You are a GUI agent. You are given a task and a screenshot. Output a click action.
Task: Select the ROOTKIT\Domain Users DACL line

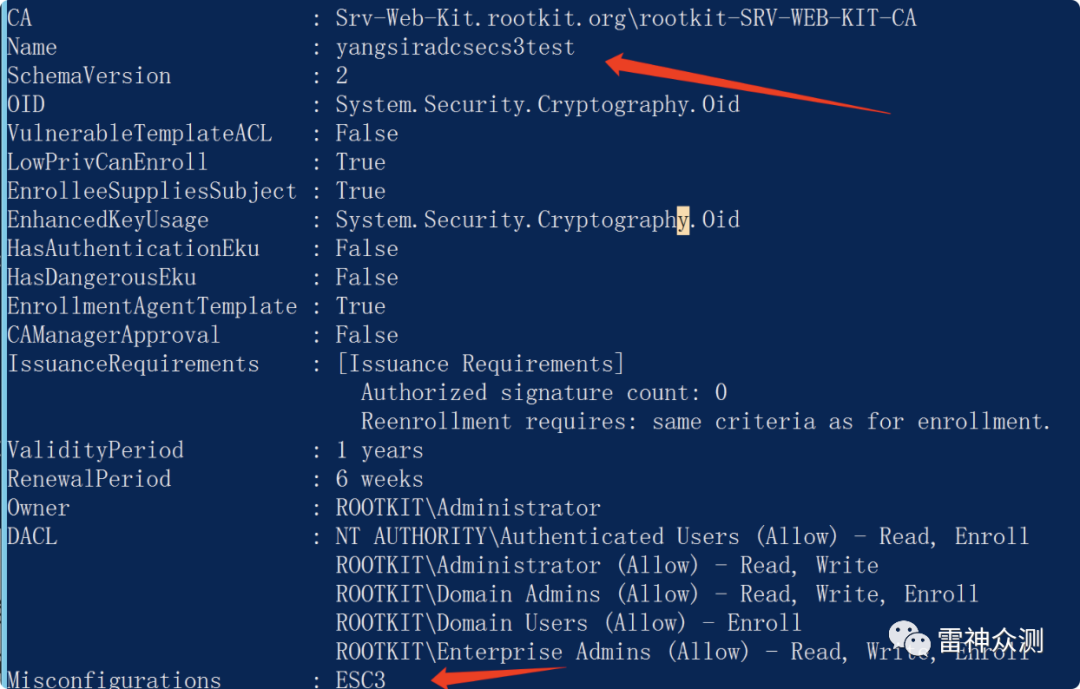(x=568, y=624)
